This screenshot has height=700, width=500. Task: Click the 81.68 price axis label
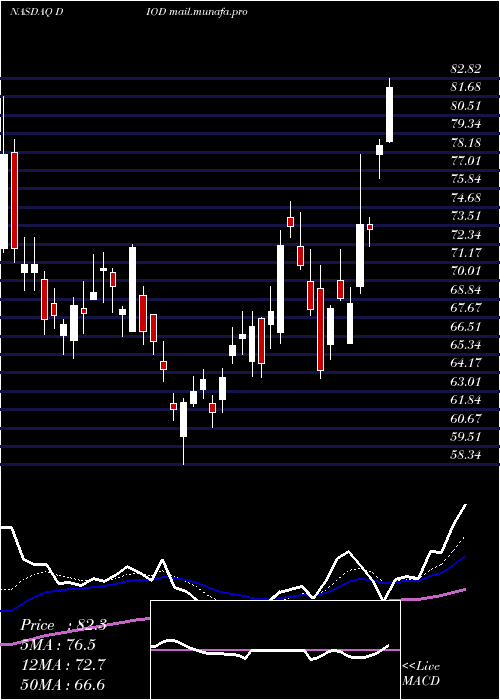pos(466,87)
